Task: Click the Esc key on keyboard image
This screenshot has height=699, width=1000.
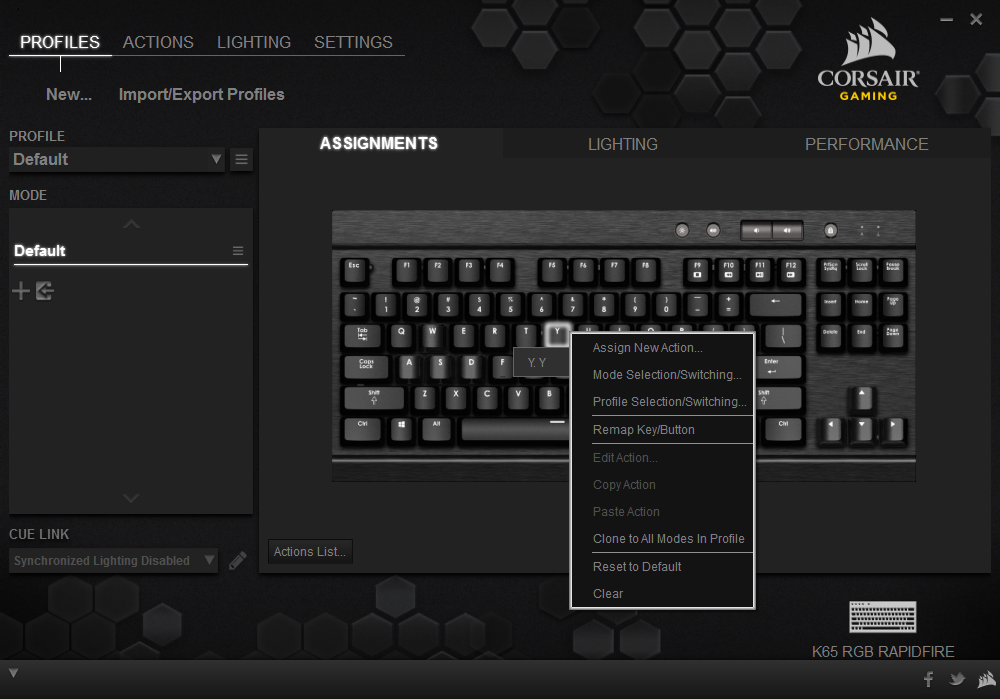Action: click(354, 268)
